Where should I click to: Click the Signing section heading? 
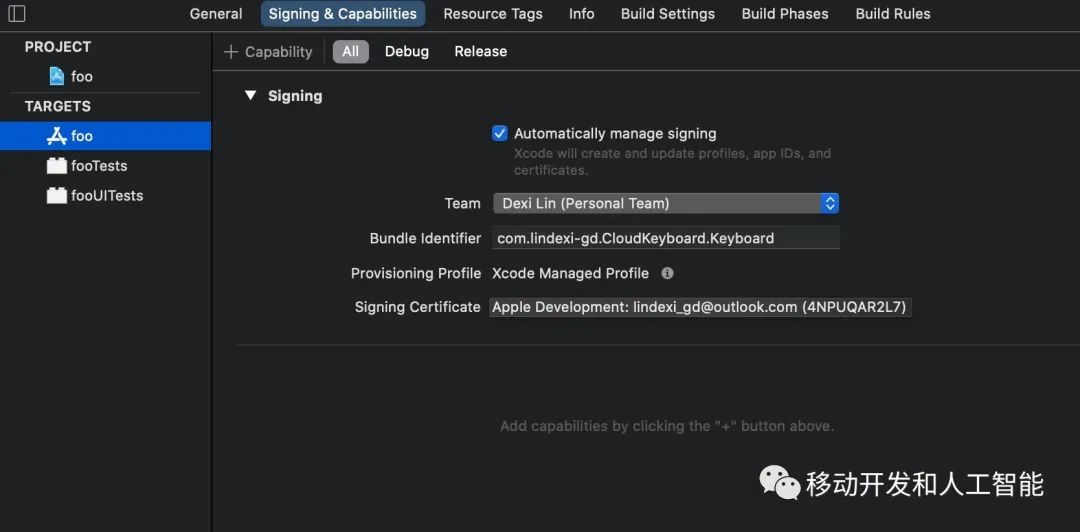[x=295, y=96]
